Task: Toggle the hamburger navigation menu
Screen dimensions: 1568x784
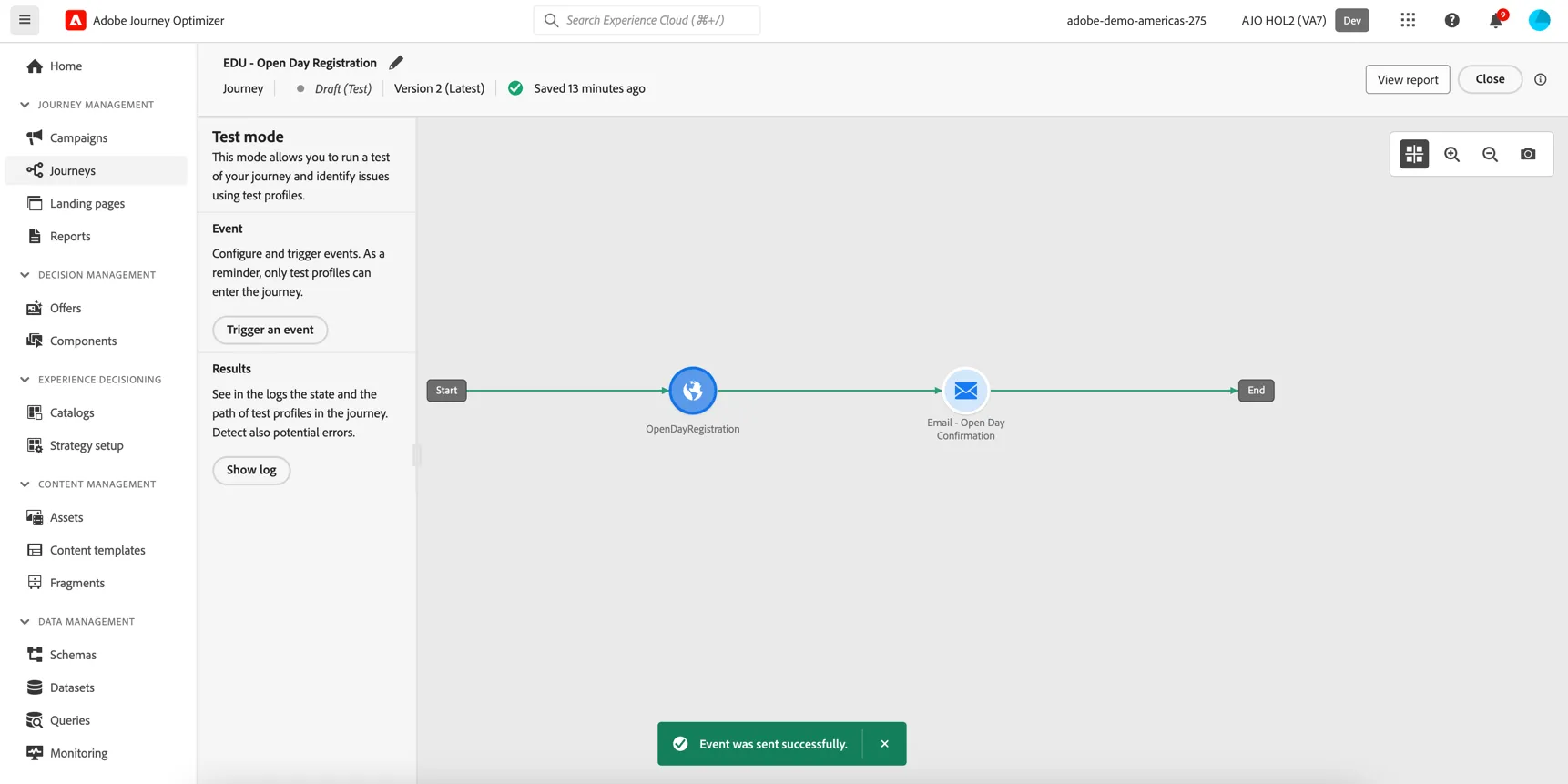Action: [25, 20]
